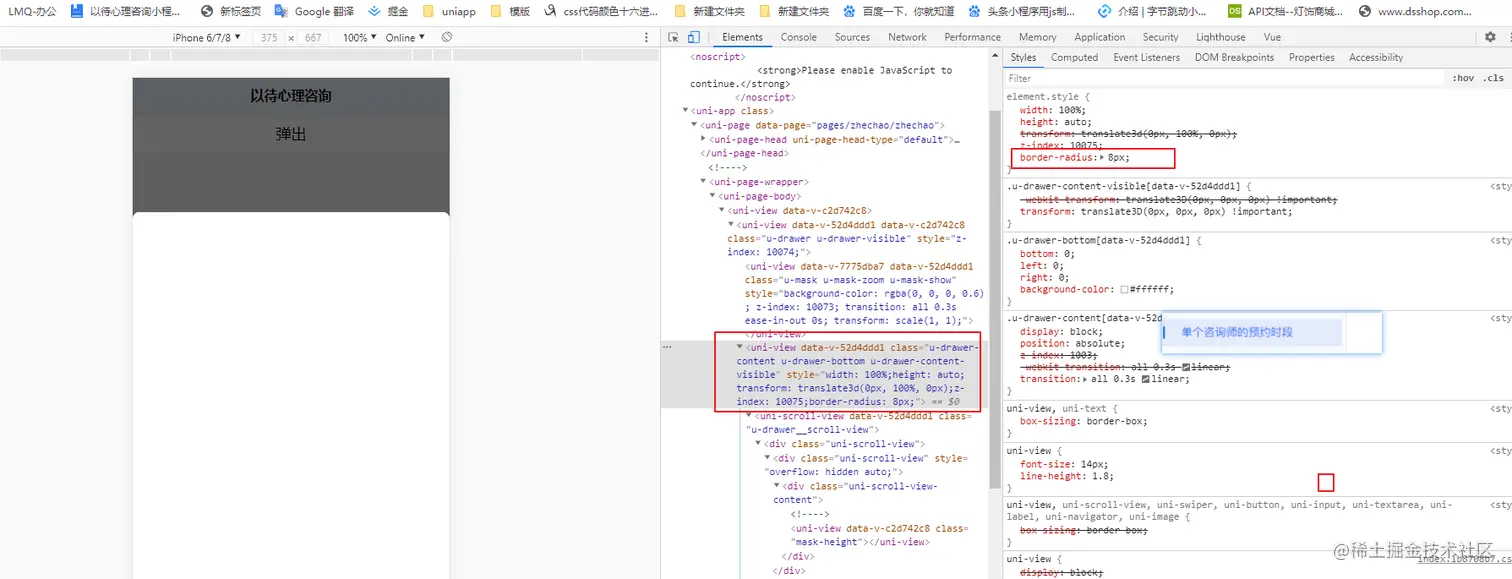Toggle the device toolbar icon
This screenshot has height=579, width=1512.
pyautogui.click(x=694, y=37)
